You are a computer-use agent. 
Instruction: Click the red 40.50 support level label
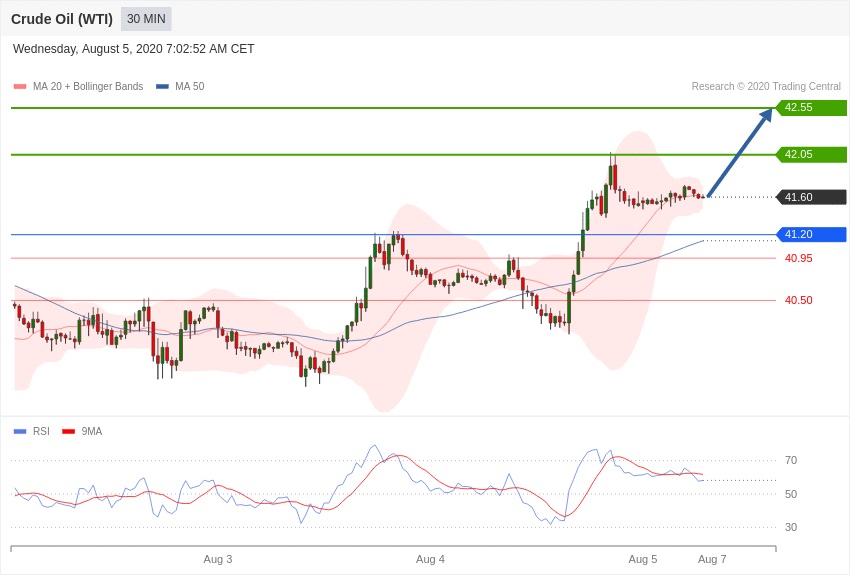799,300
